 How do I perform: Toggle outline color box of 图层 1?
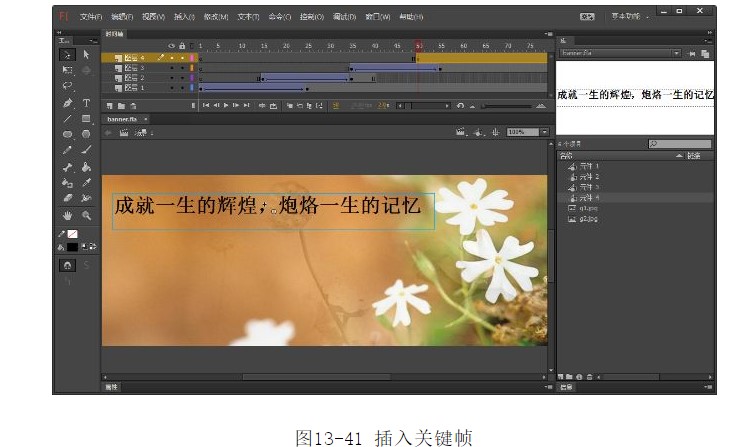point(192,88)
